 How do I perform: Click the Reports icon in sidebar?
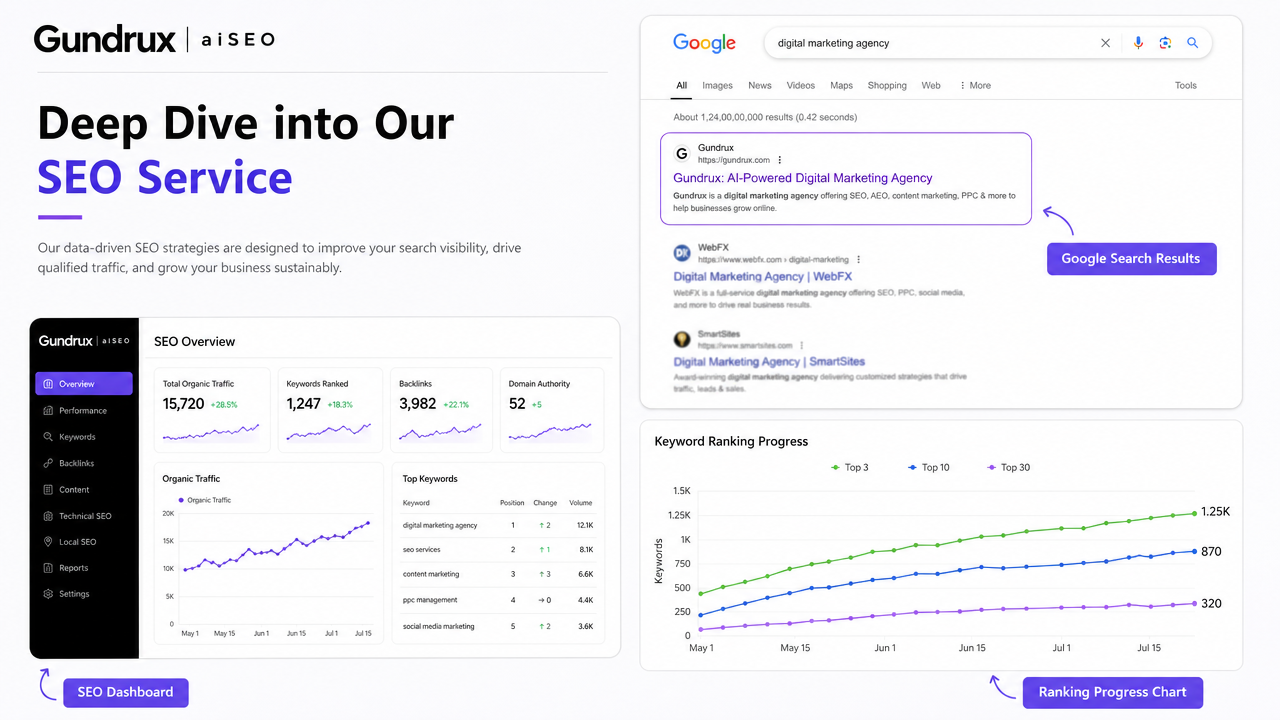(x=48, y=568)
